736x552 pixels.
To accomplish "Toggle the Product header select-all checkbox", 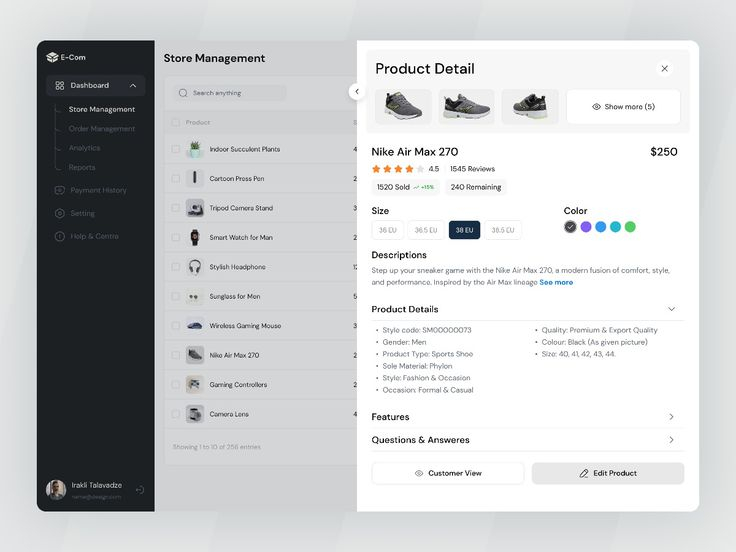I will click(x=176, y=123).
